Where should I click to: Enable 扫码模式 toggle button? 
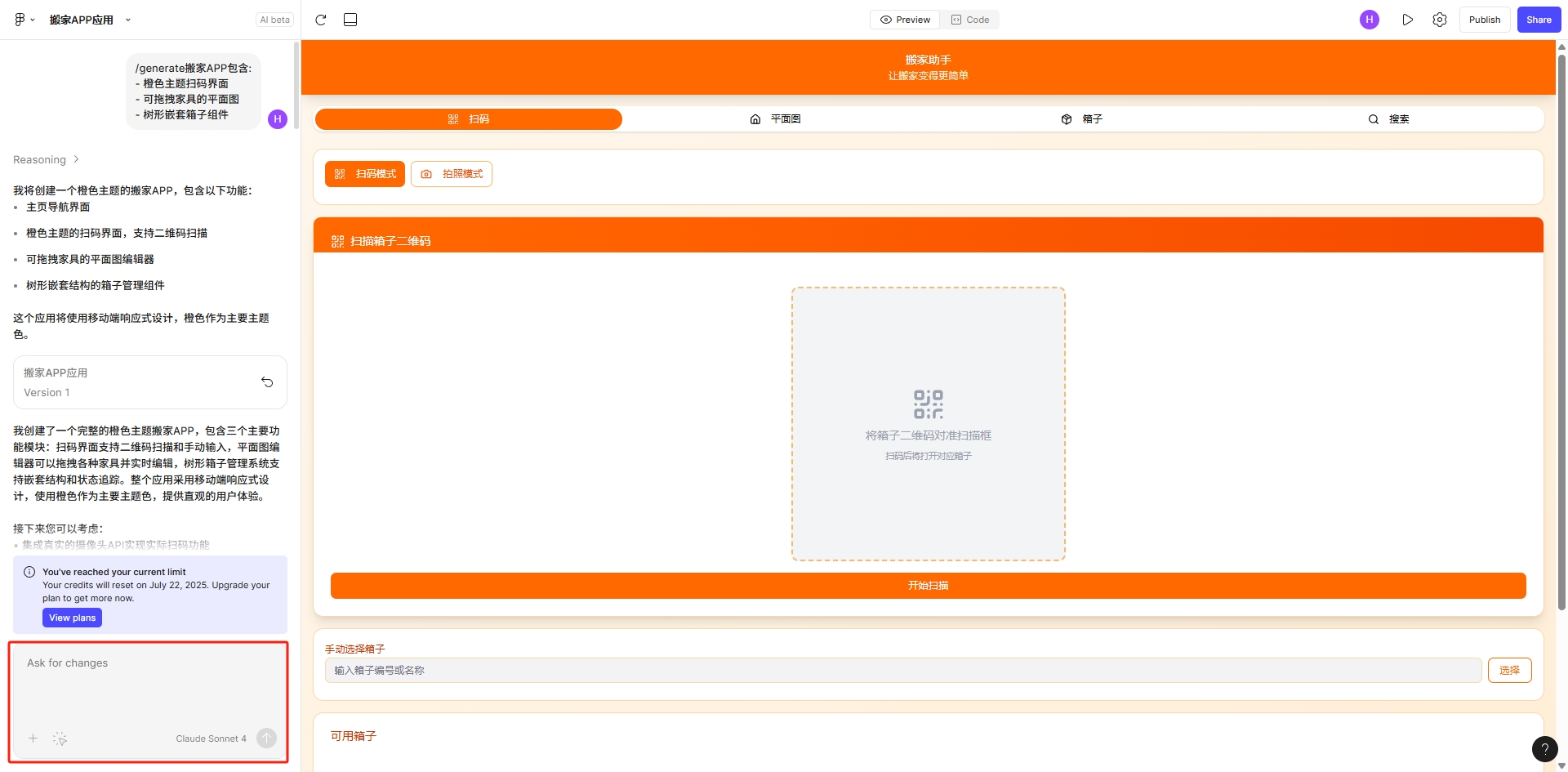click(365, 174)
